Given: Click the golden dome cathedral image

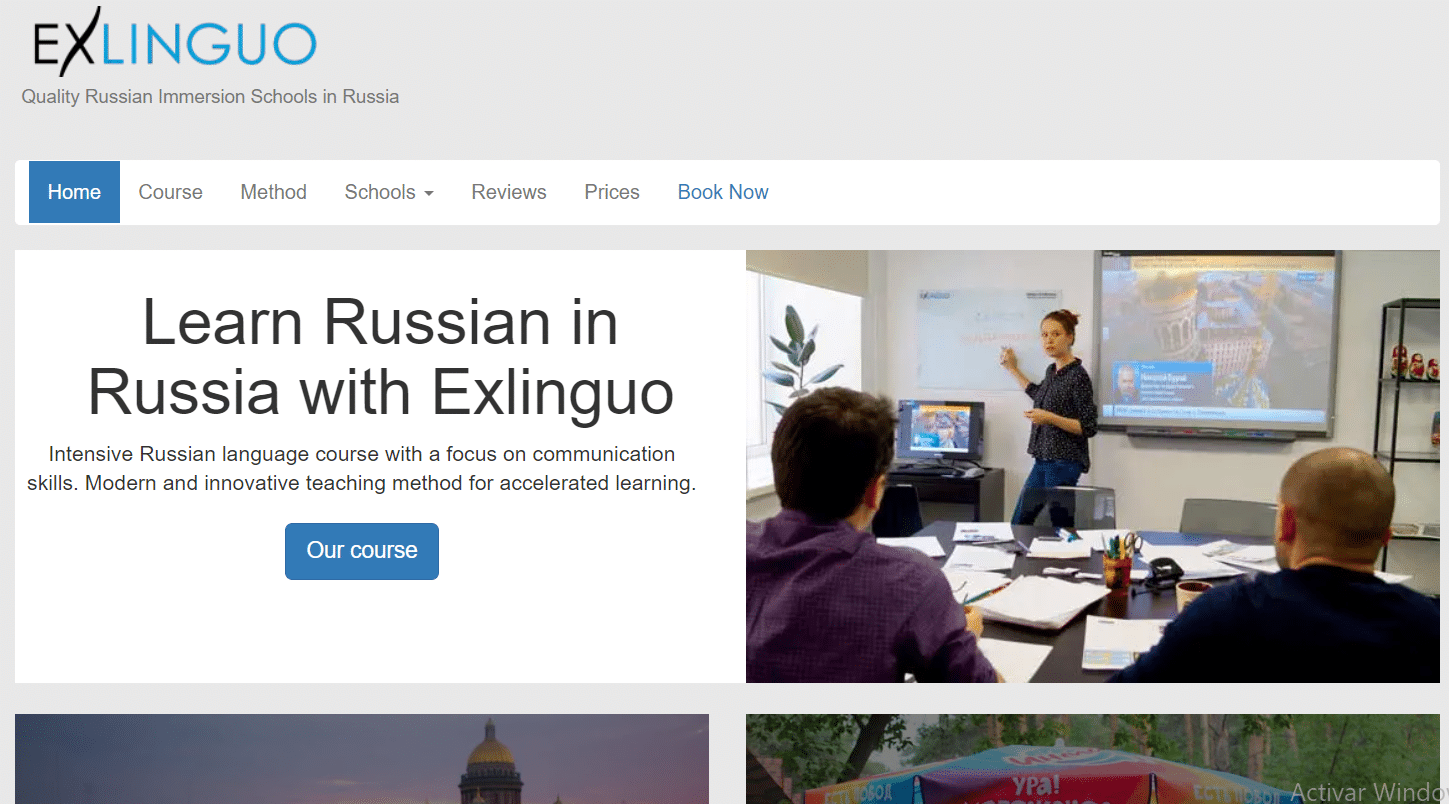Looking at the screenshot, I should coord(362,760).
